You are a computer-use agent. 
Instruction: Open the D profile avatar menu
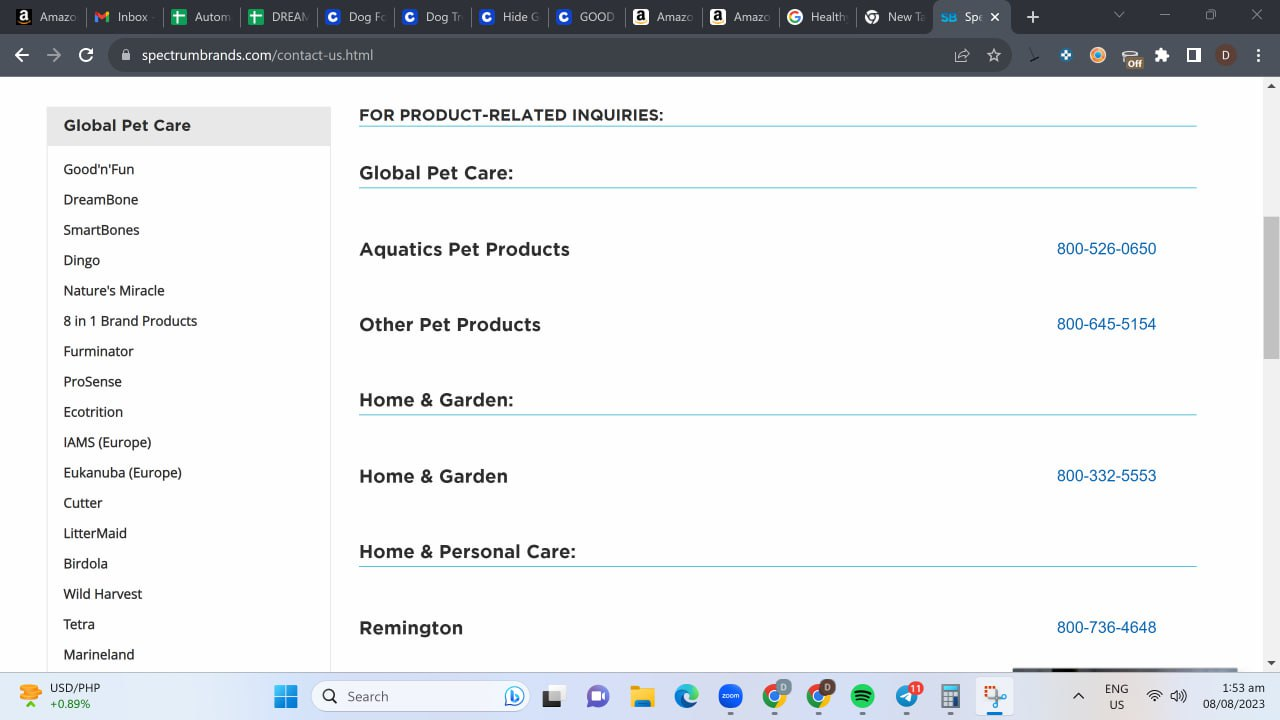(1226, 56)
